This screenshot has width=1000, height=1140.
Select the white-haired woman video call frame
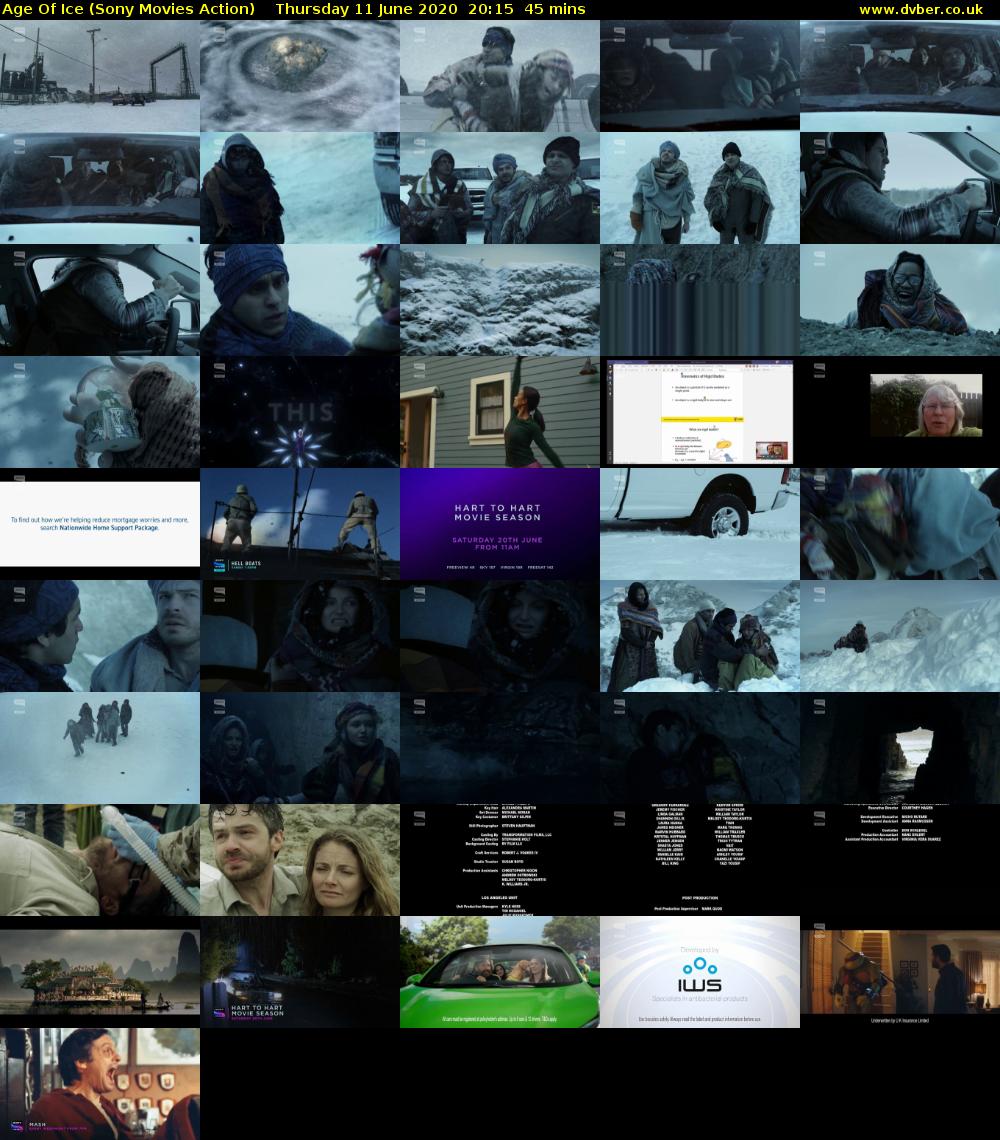tap(900, 412)
